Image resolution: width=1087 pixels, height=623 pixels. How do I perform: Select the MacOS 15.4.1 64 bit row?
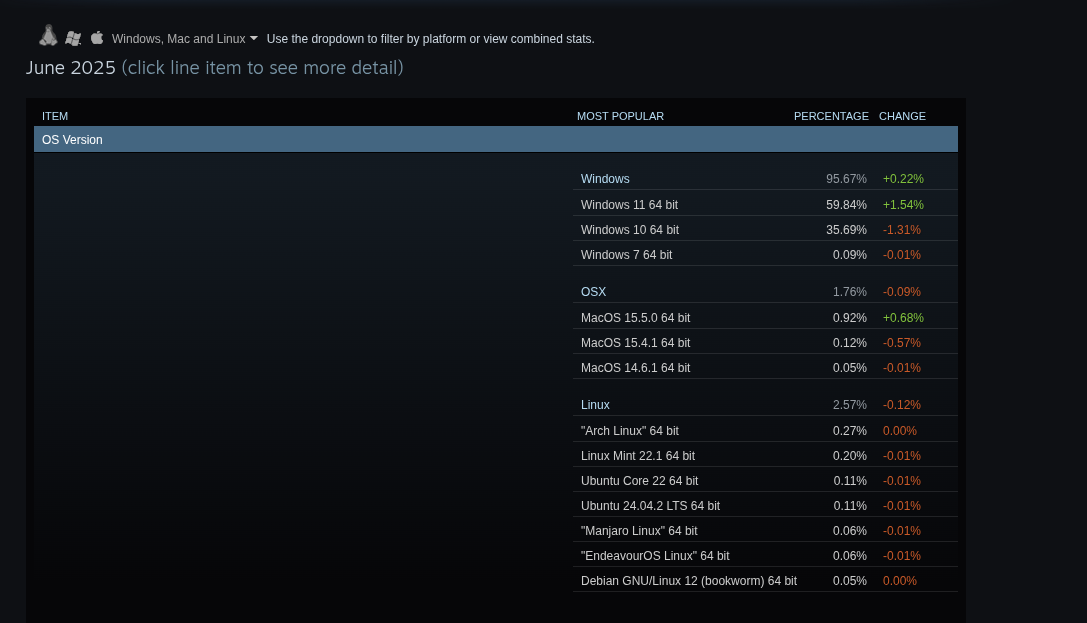(x=765, y=342)
